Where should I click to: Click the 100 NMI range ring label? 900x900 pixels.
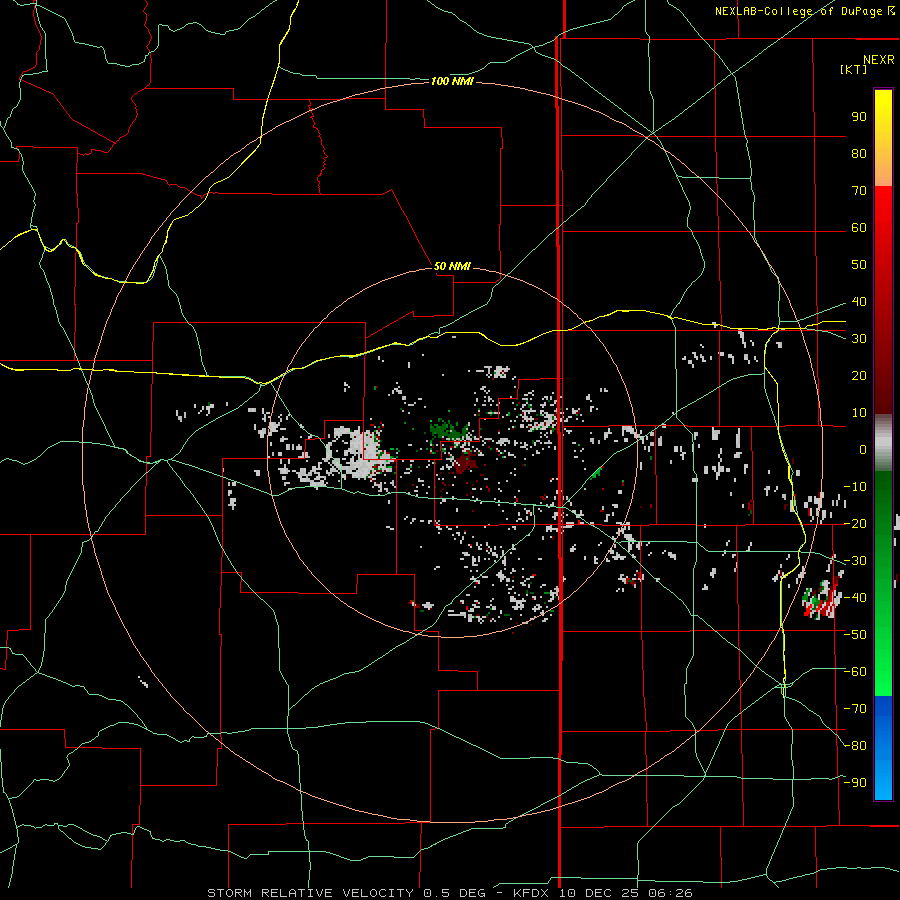point(452,82)
